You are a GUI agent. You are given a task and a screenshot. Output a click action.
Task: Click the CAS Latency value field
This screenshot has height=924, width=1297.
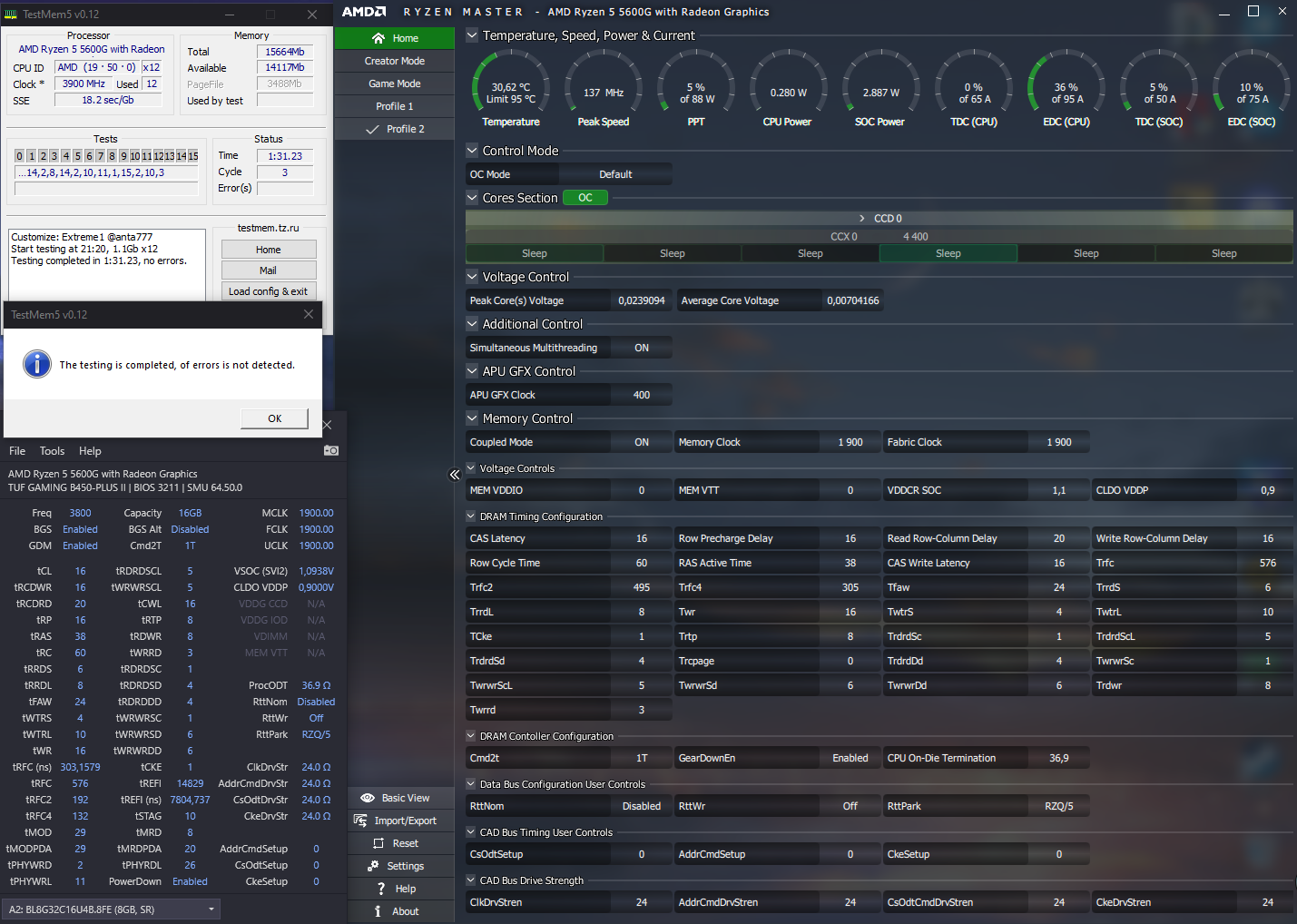click(x=642, y=538)
